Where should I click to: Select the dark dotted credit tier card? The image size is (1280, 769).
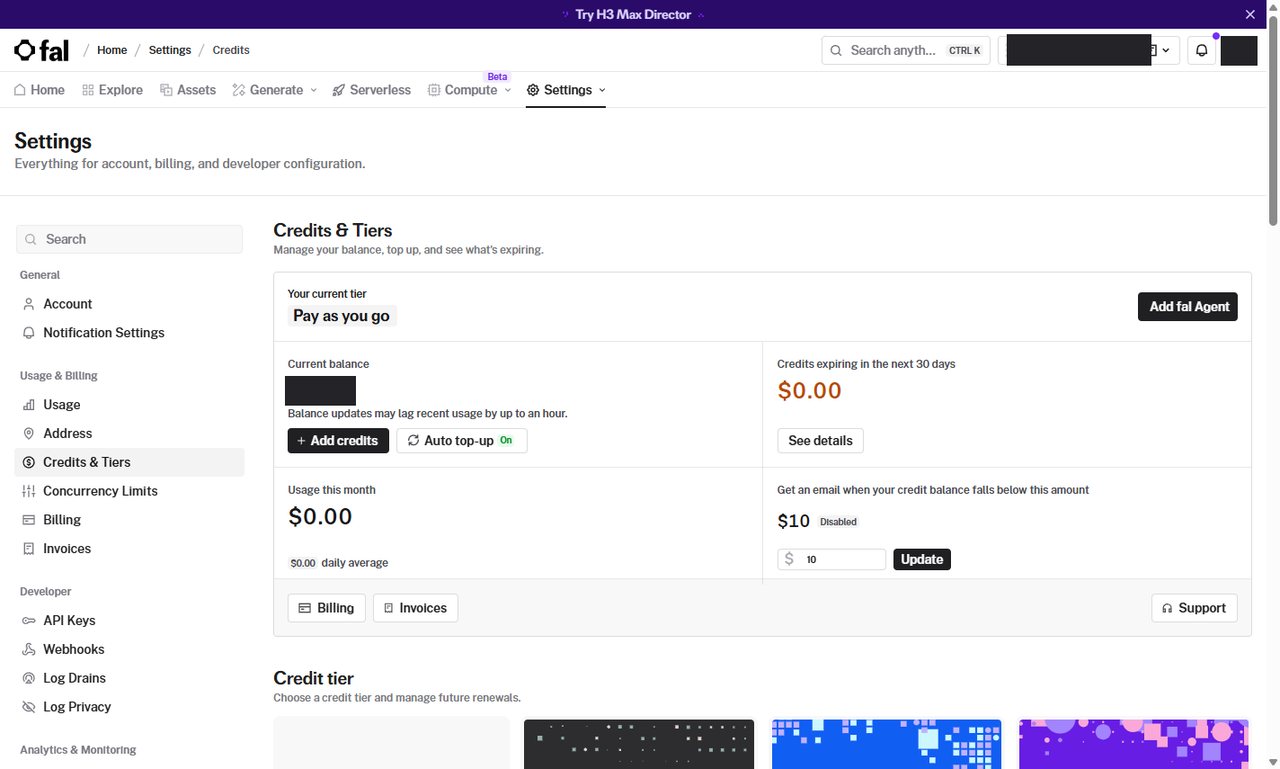click(639, 744)
